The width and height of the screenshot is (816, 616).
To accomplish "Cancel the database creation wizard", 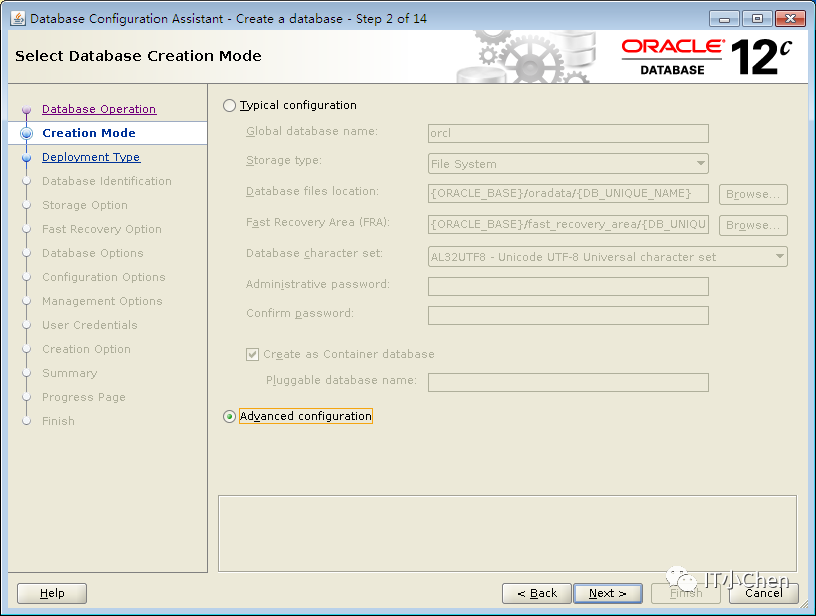I will pyautogui.click(x=763, y=593).
